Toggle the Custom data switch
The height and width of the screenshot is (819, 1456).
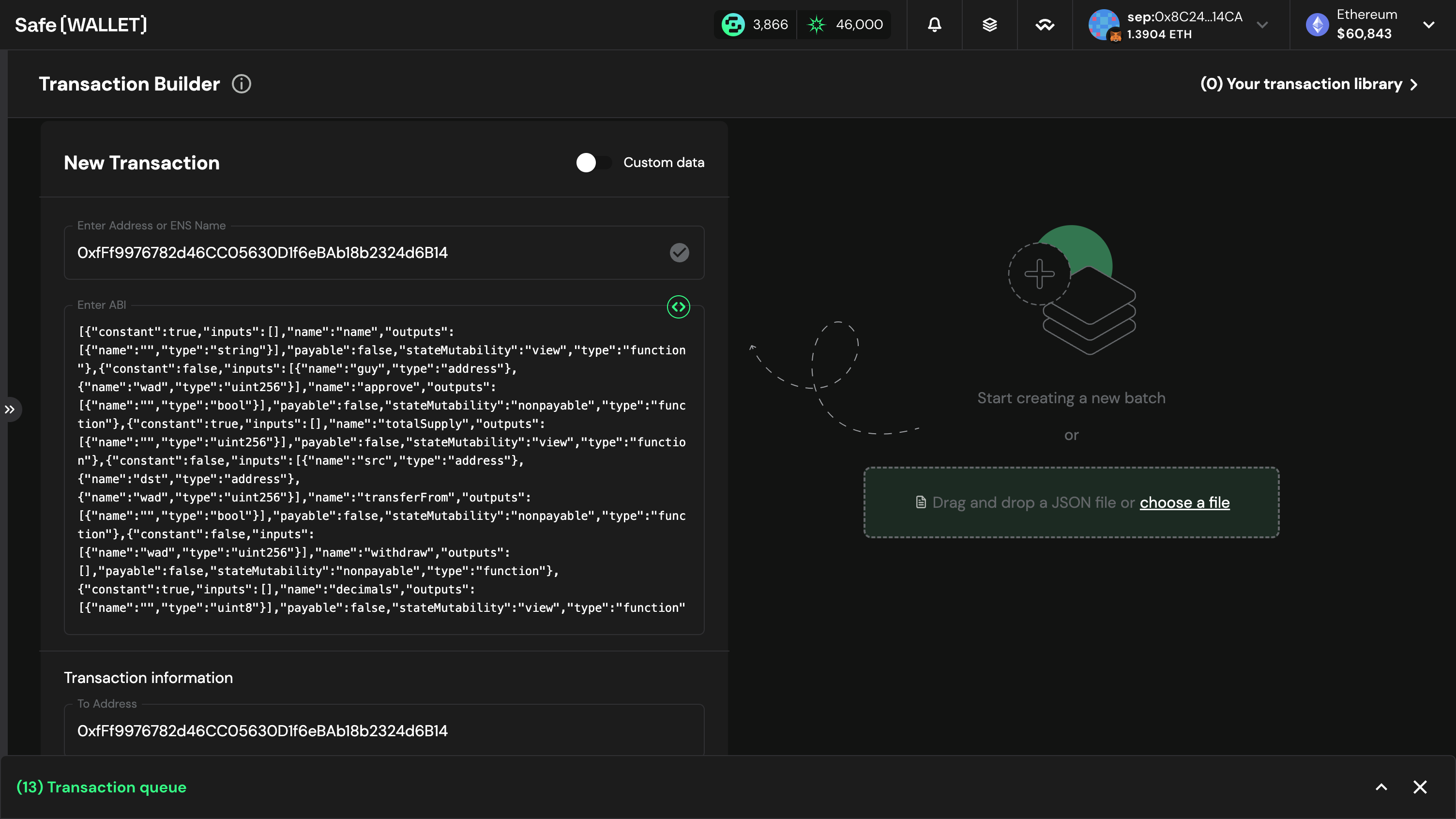click(593, 163)
